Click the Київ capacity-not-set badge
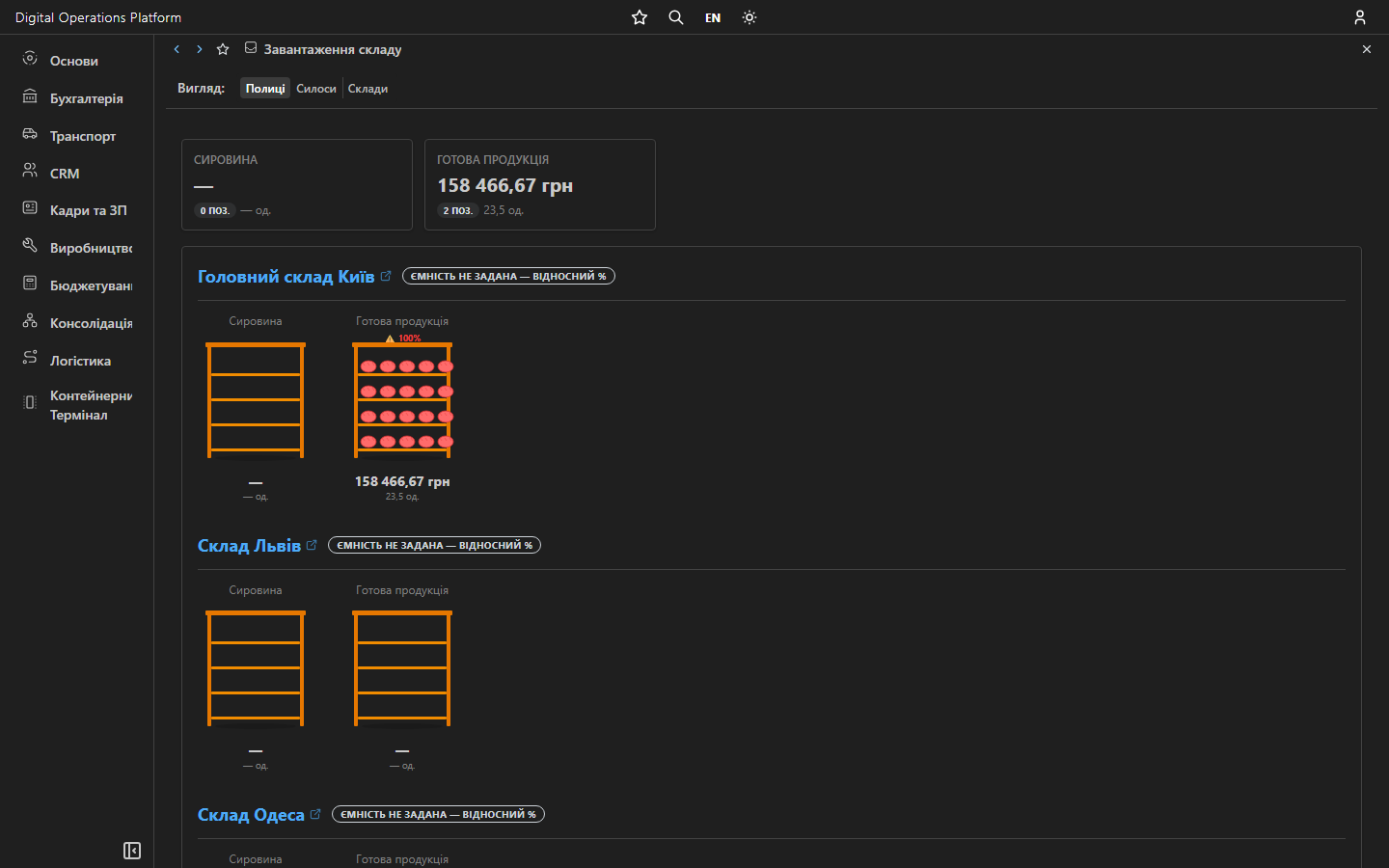1389x868 pixels. (508, 277)
